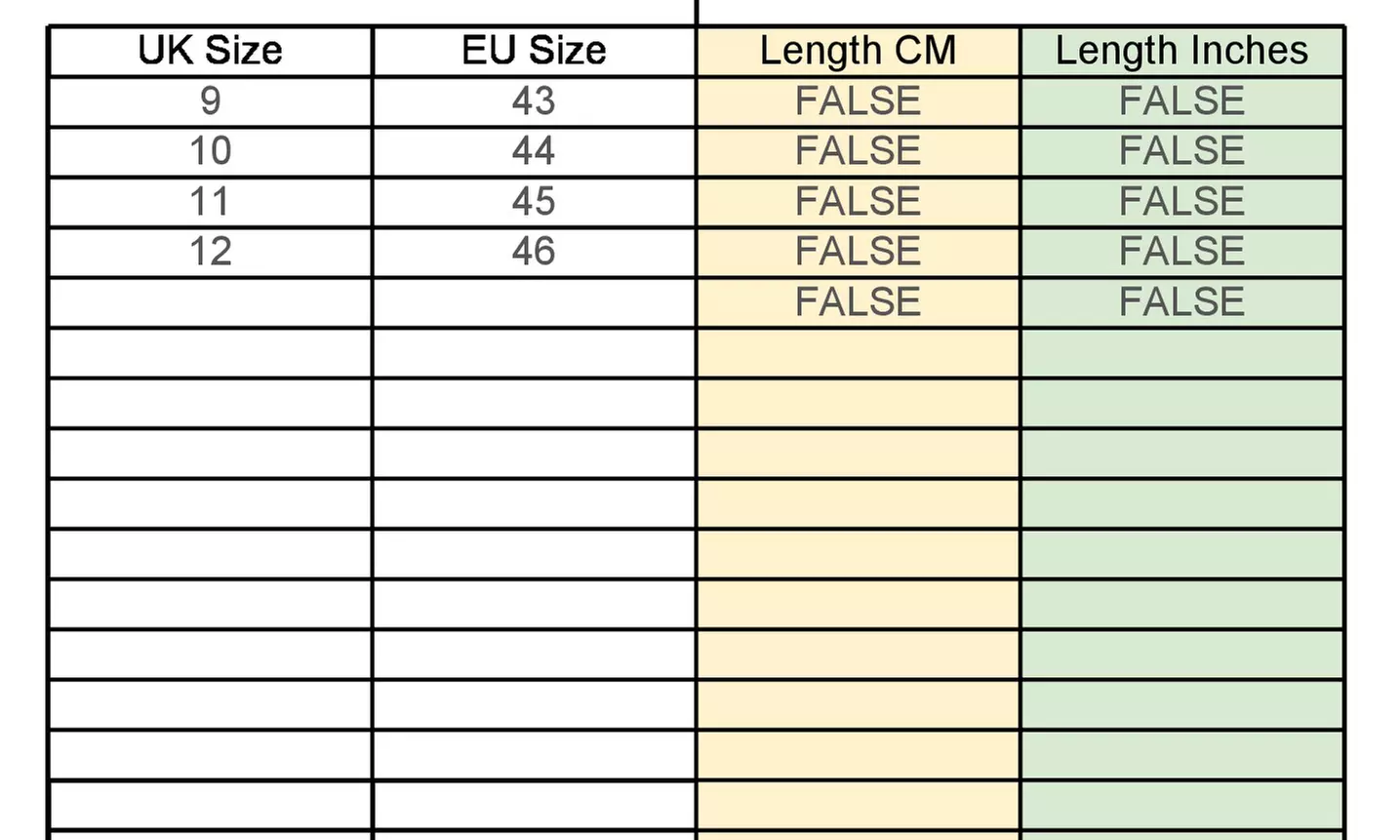This screenshot has width=1400, height=840.
Task: Click Length CM FALSE cell for size 11
Action: [x=858, y=202]
